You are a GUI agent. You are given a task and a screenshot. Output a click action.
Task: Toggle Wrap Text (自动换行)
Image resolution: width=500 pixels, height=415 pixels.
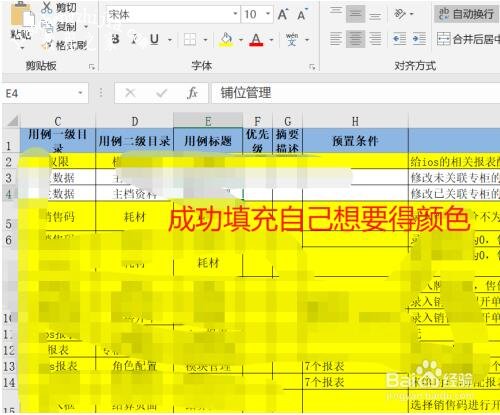pyautogui.click(x=466, y=14)
